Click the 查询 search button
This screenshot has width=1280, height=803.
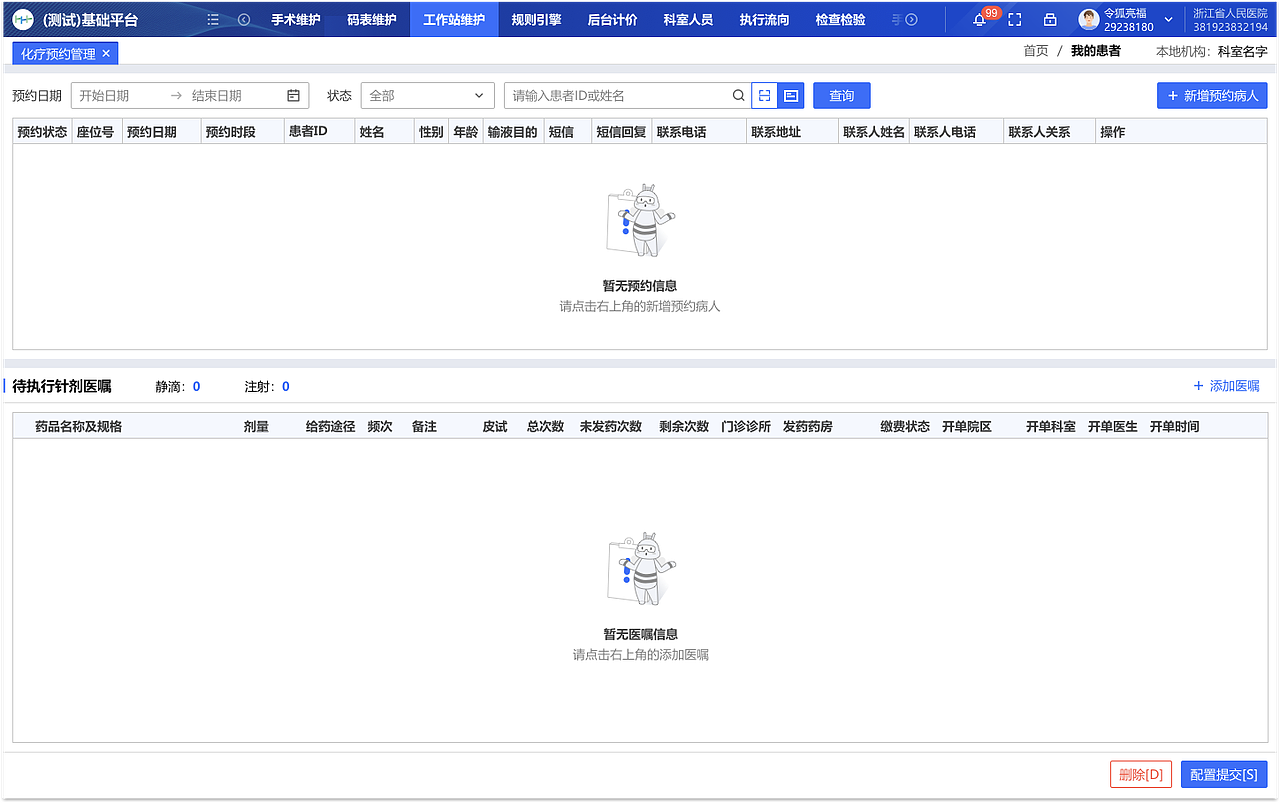(x=841, y=95)
